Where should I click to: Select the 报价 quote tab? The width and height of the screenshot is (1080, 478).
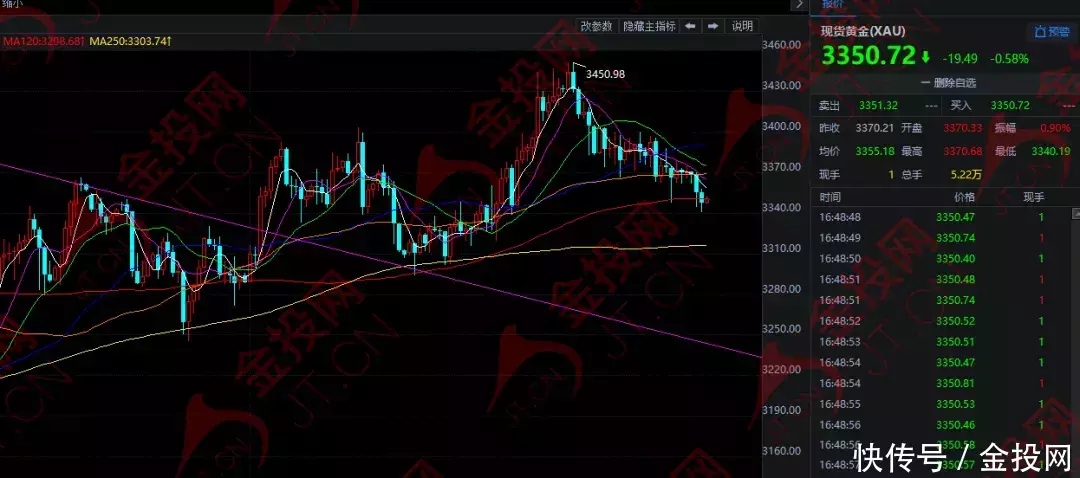[832, 5]
